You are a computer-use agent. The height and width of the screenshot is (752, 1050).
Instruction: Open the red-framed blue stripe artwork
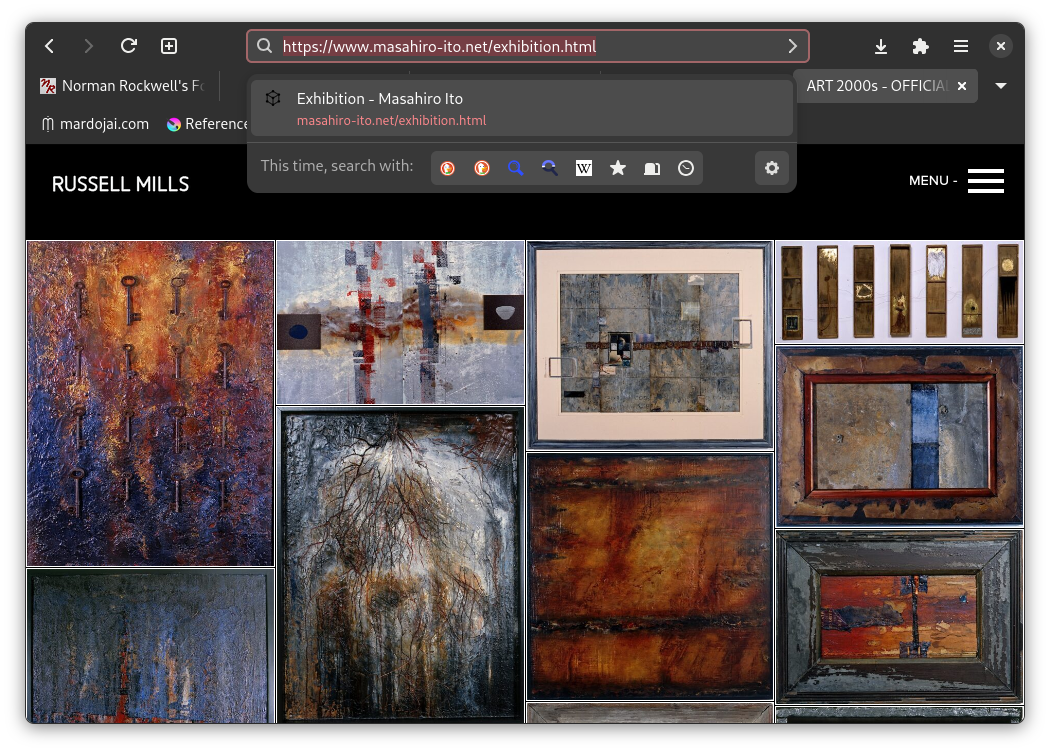[899, 436]
